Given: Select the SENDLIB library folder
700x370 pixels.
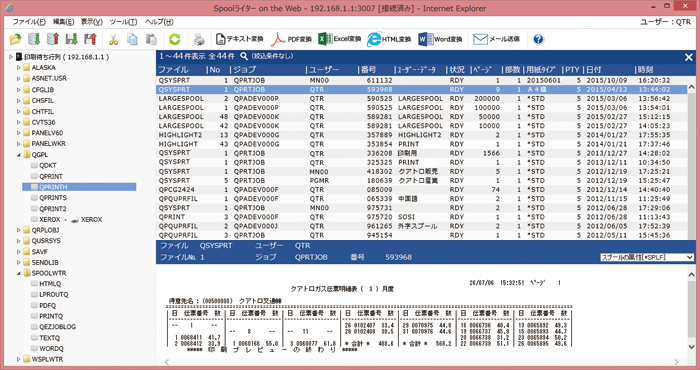Looking at the screenshot, I should tap(45, 262).
